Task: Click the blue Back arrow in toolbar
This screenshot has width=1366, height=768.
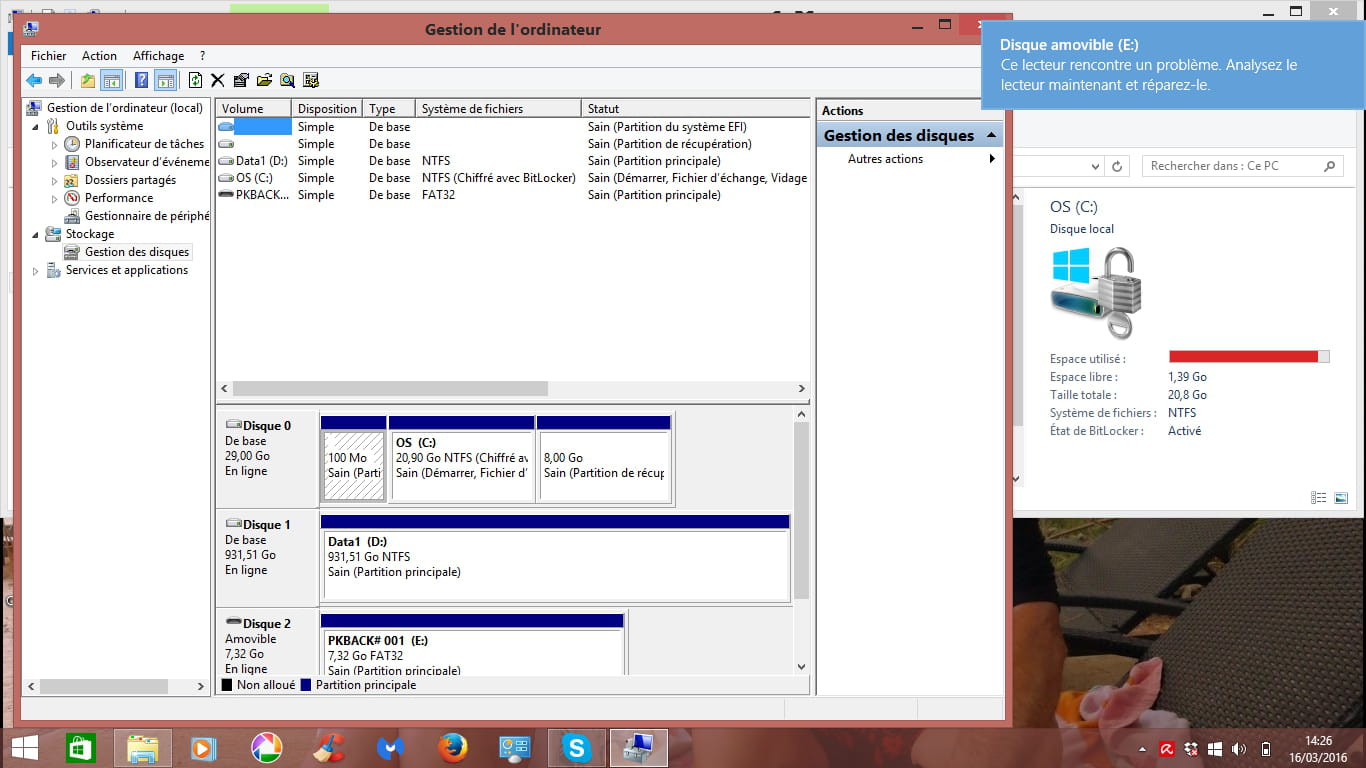Action: 34,81
